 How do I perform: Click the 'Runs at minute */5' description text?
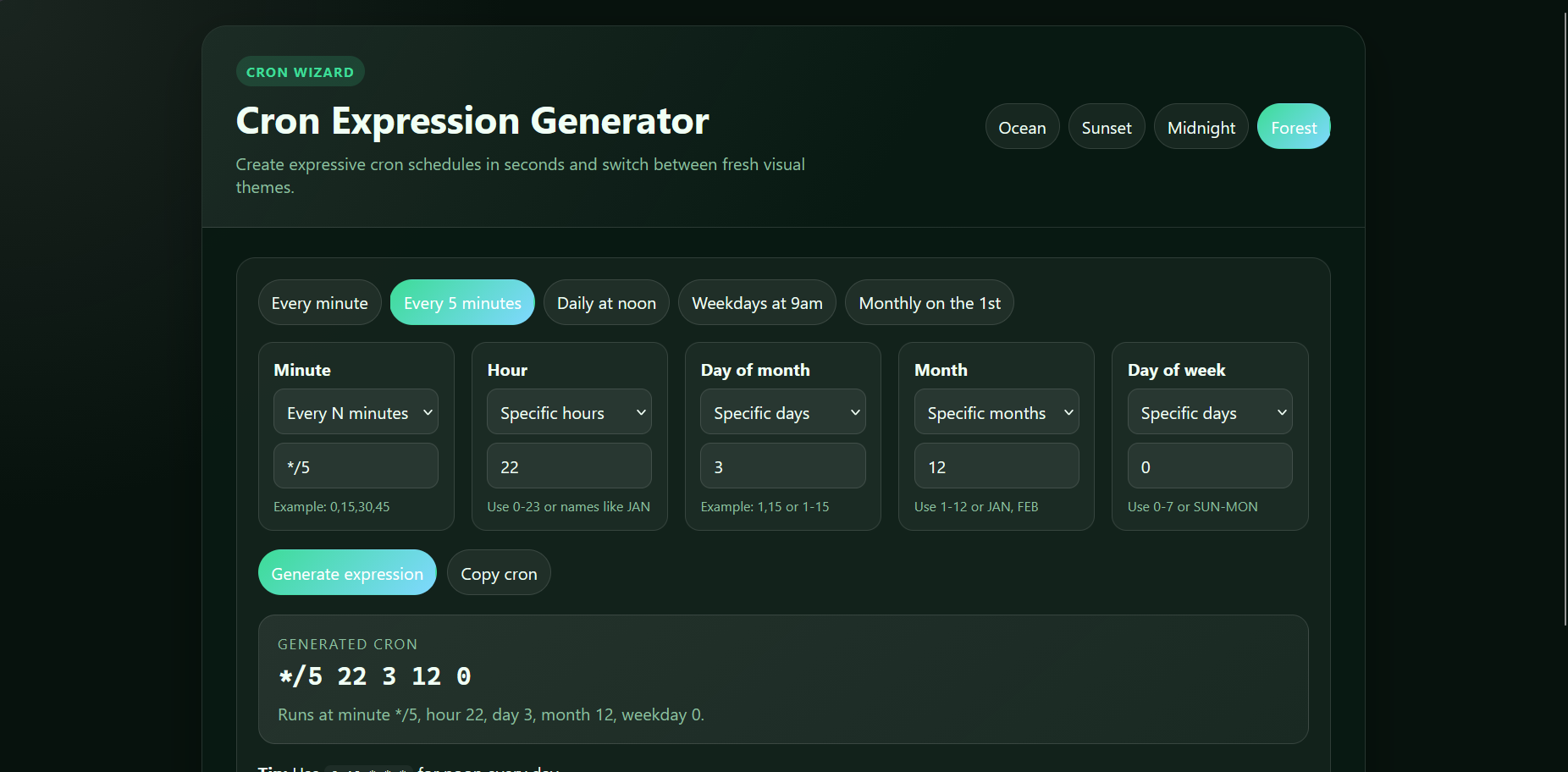pos(491,714)
